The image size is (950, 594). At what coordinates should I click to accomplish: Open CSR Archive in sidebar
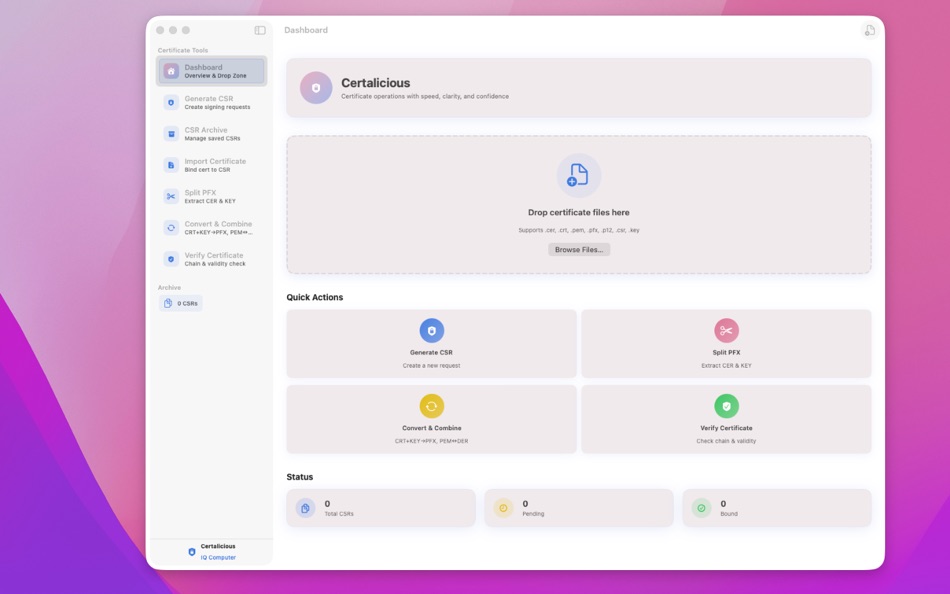(211, 134)
